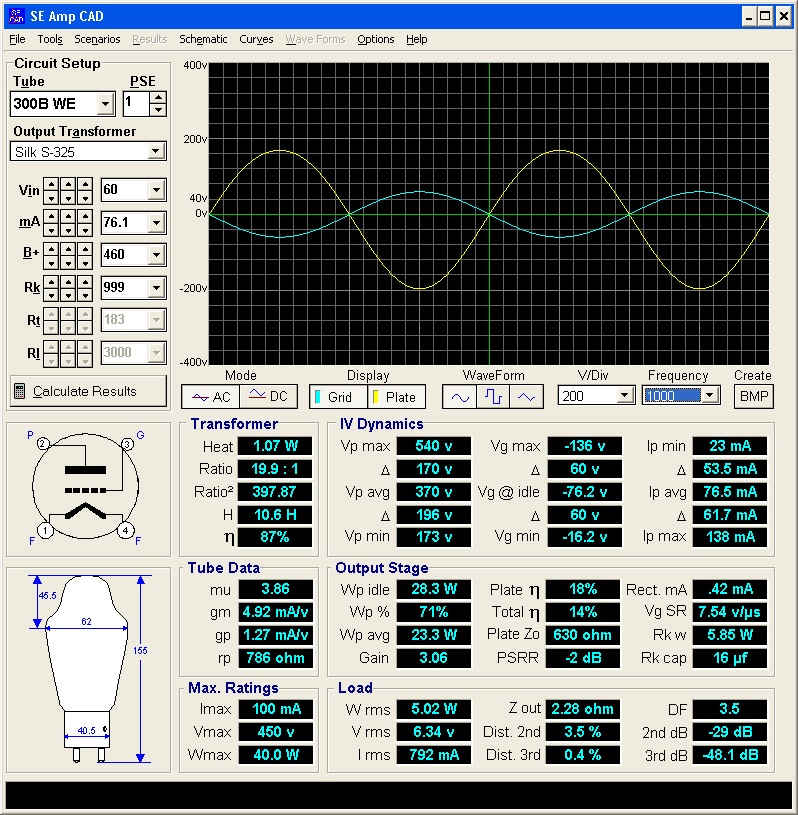The width and height of the screenshot is (798, 815).
Task: Toggle the Grid trace display
Action: tap(338, 397)
